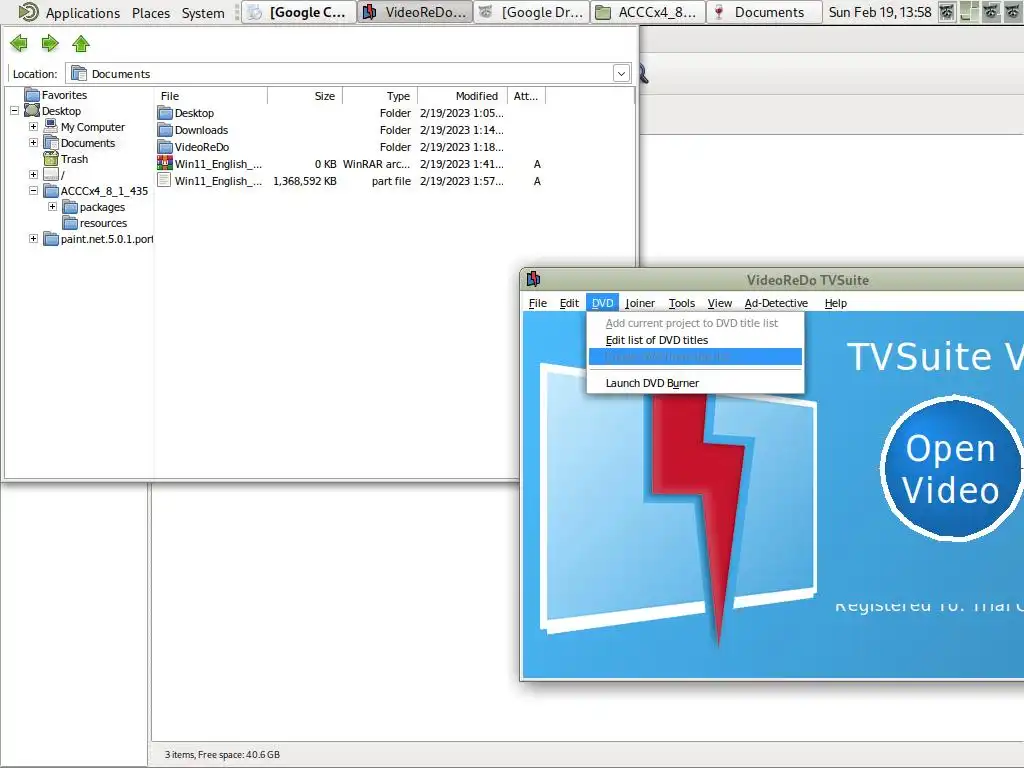Click the first raccoon tray icon
Screen dimensions: 1024x768
[947, 12]
